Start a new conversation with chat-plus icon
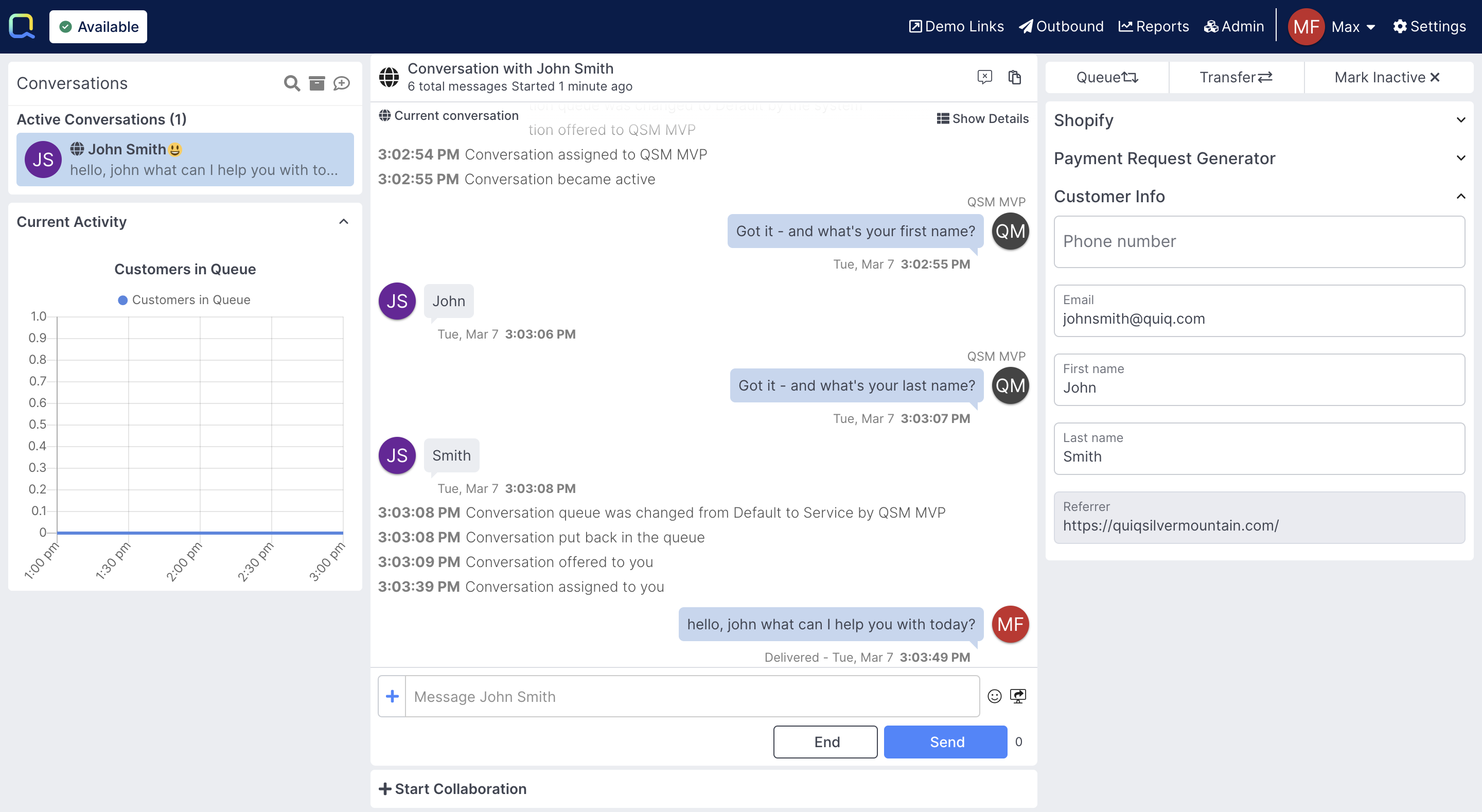The width and height of the screenshot is (1482, 812). coord(342,83)
